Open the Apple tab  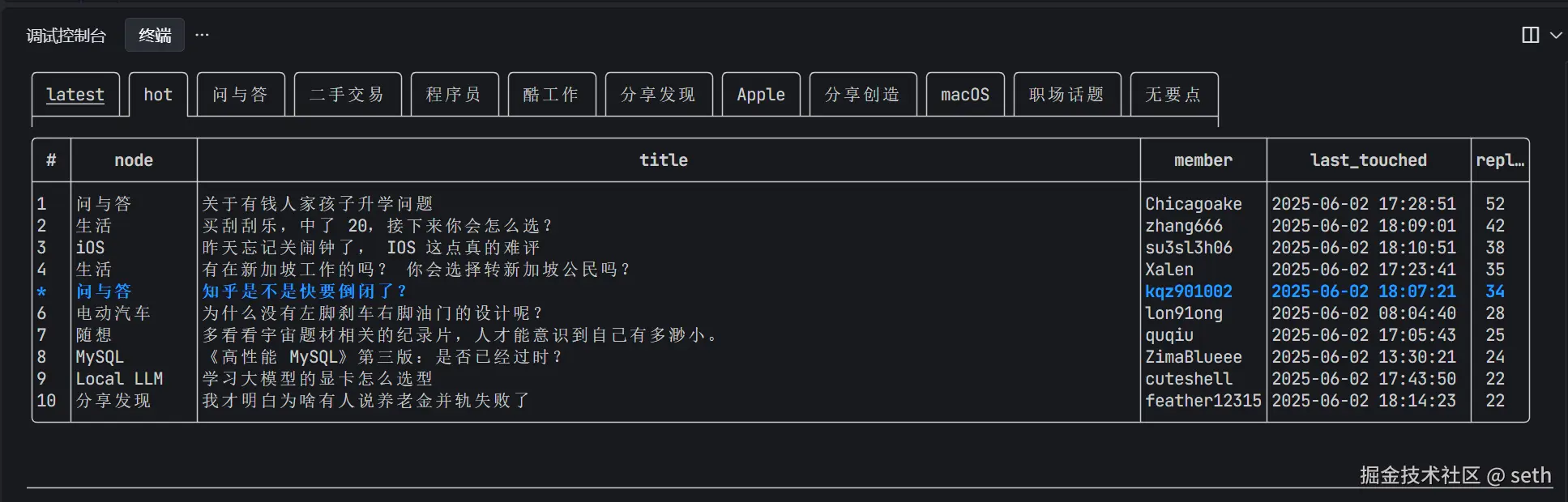761,95
